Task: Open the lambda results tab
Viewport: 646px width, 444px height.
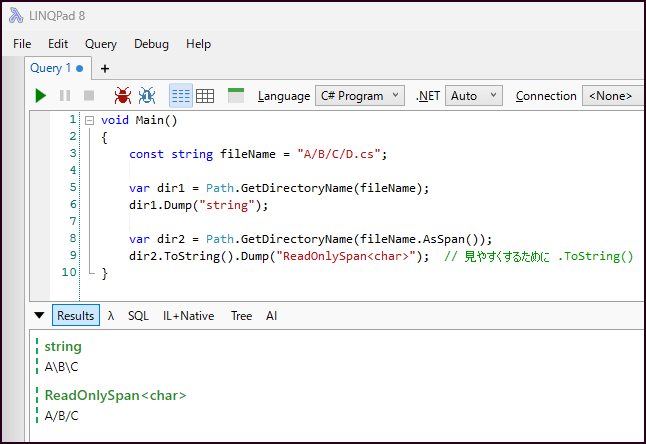Action: [x=110, y=316]
